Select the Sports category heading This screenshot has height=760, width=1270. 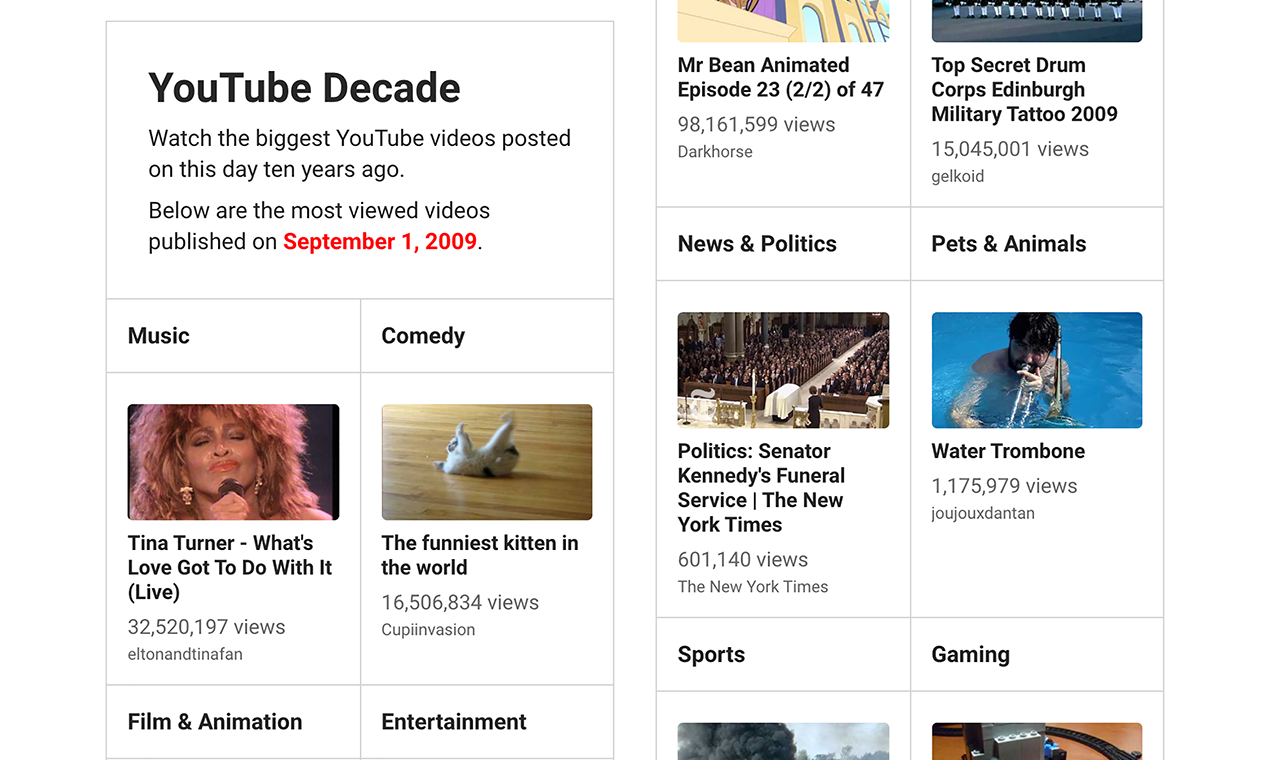(x=711, y=655)
